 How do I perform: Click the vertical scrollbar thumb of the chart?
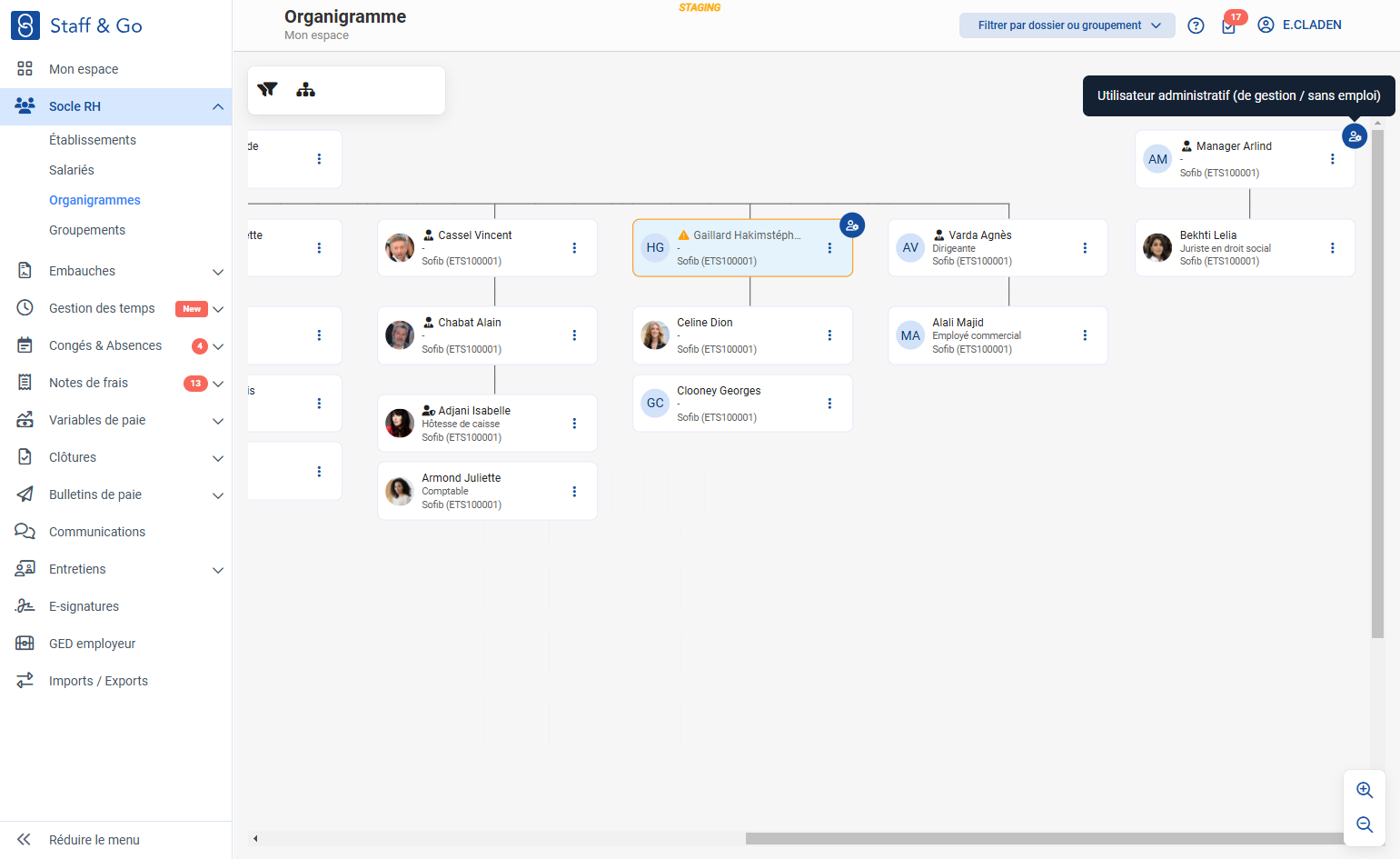[1377, 384]
